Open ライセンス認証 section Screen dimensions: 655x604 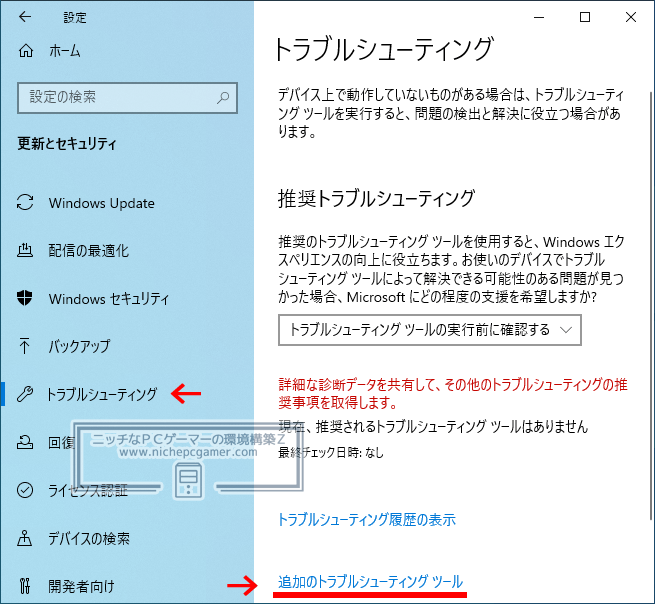click(88, 490)
